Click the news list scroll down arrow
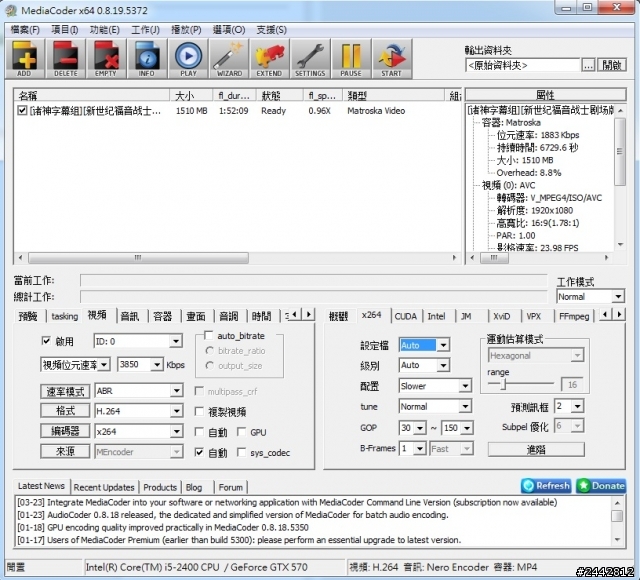The width and height of the screenshot is (640, 580). point(618,540)
